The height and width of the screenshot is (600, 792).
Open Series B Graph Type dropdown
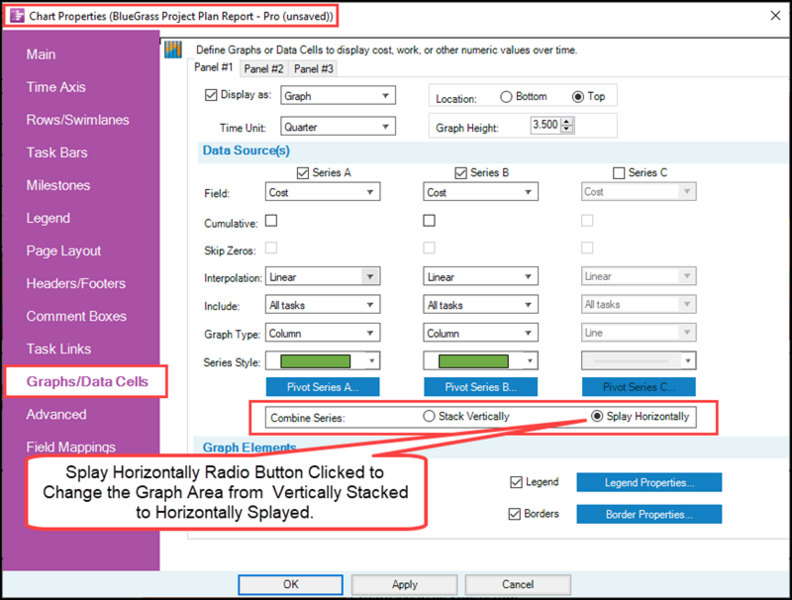tap(480, 333)
